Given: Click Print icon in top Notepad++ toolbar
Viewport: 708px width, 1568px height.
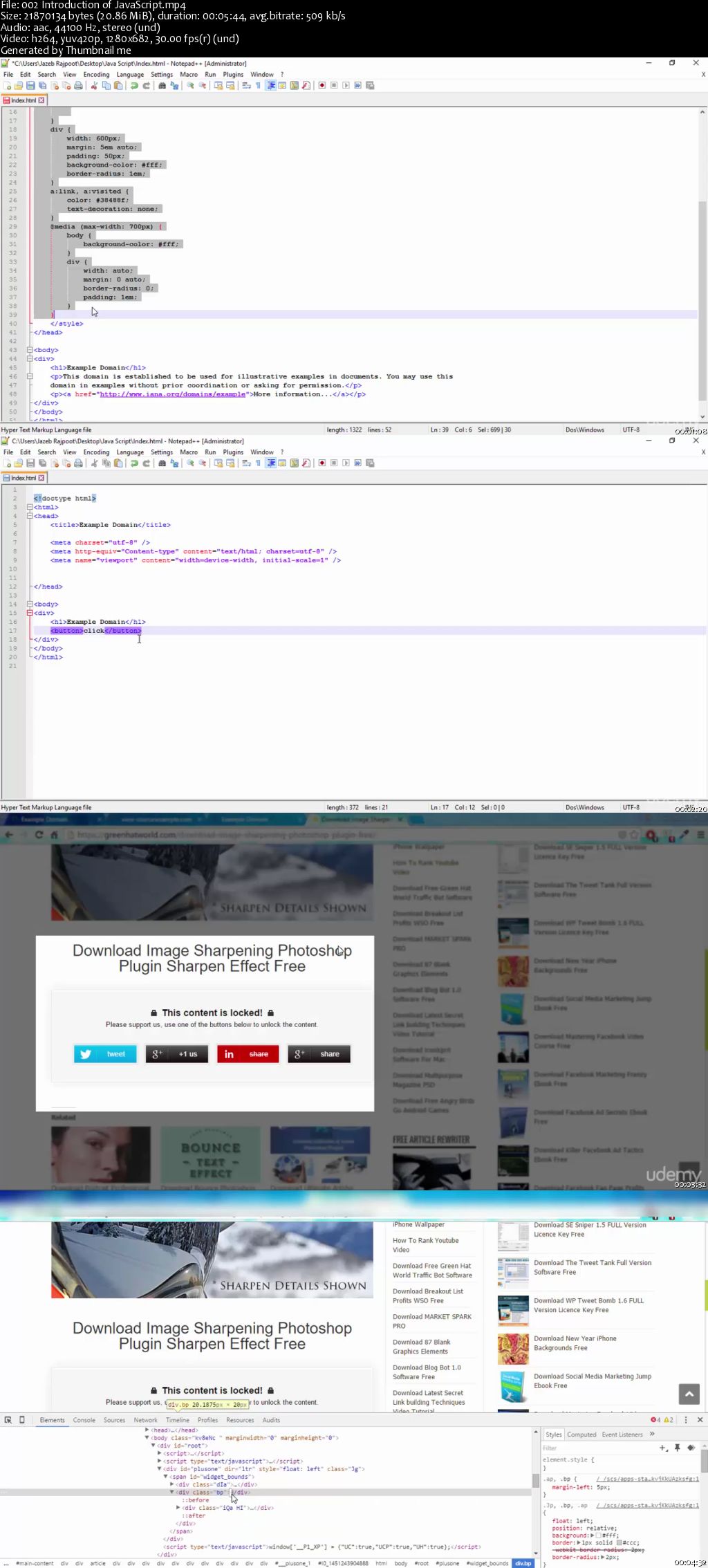Looking at the screenshot, I should (78, 86).
